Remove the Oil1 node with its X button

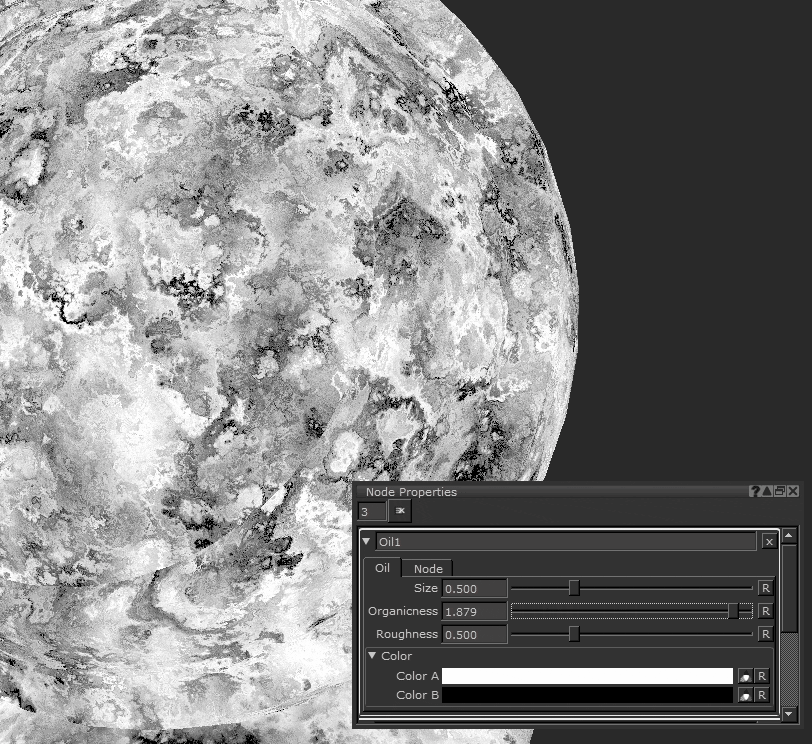coord(769,541)
